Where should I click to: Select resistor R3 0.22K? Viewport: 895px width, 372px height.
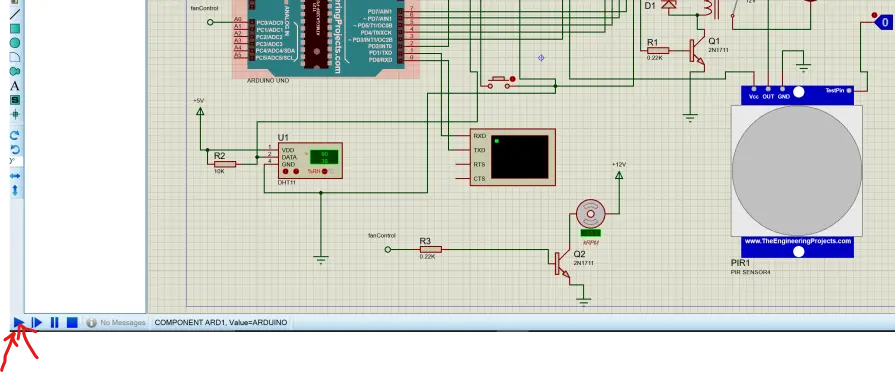pos(430,249)
